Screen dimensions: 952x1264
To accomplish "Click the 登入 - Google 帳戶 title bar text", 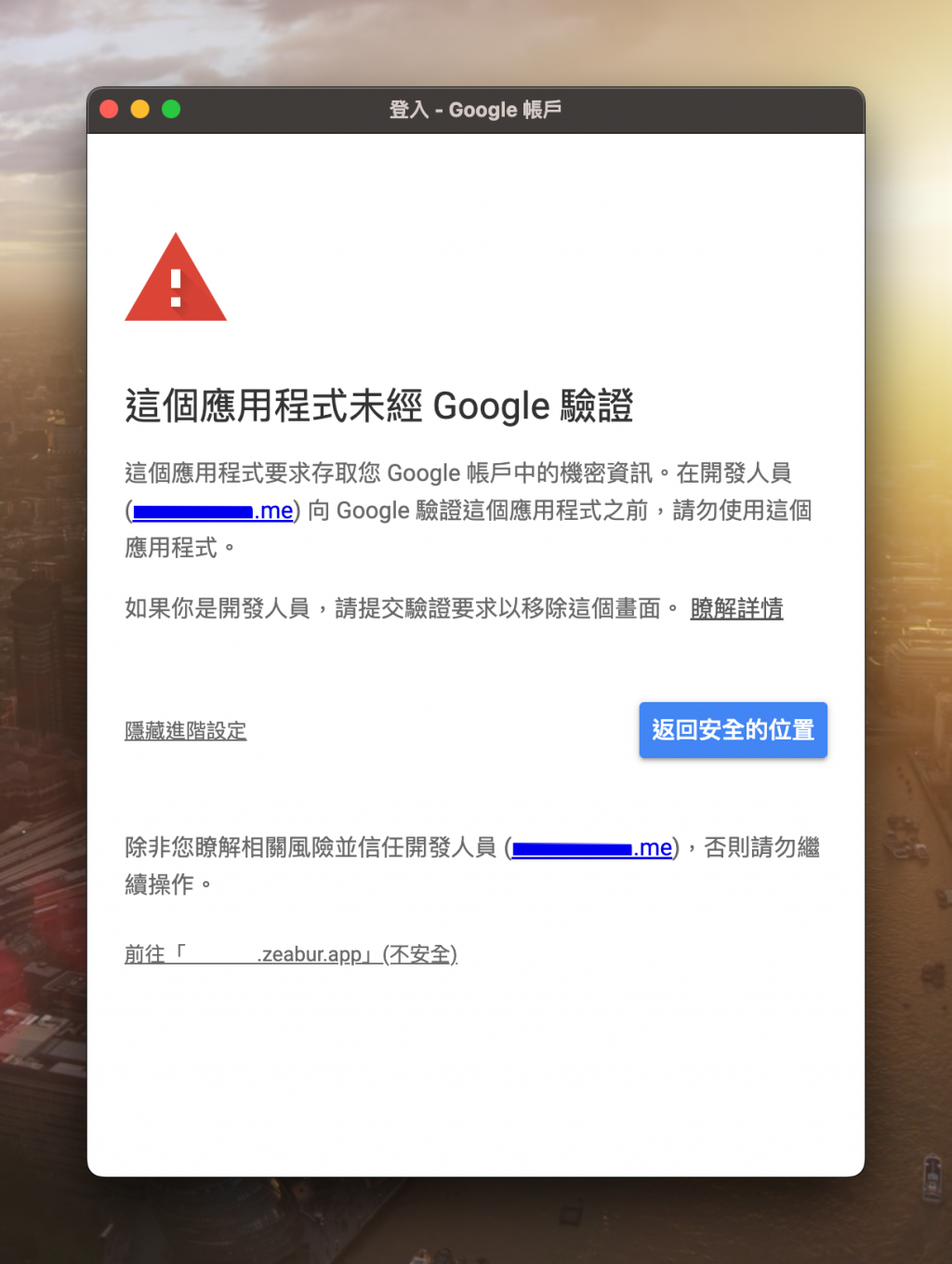I will (x=475, y=110).
